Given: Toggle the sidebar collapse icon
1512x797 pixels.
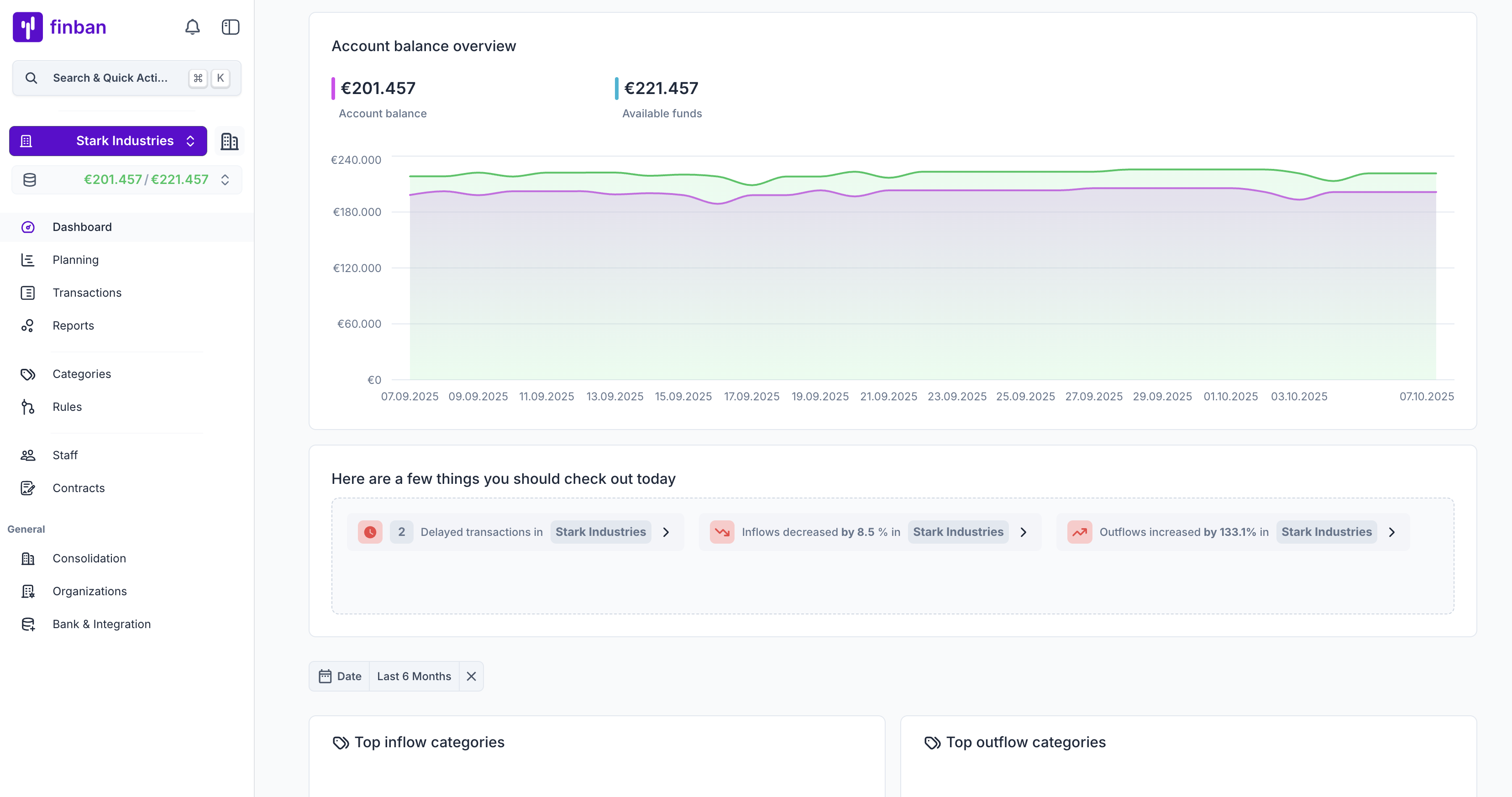Looking at the screenshot, I should pos(230,27).
